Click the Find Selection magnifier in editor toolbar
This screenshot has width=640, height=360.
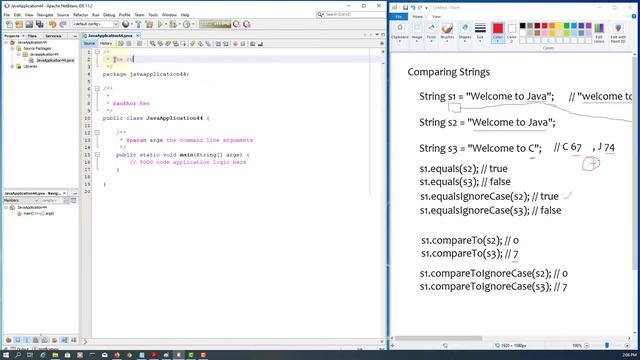coord(152,44)
